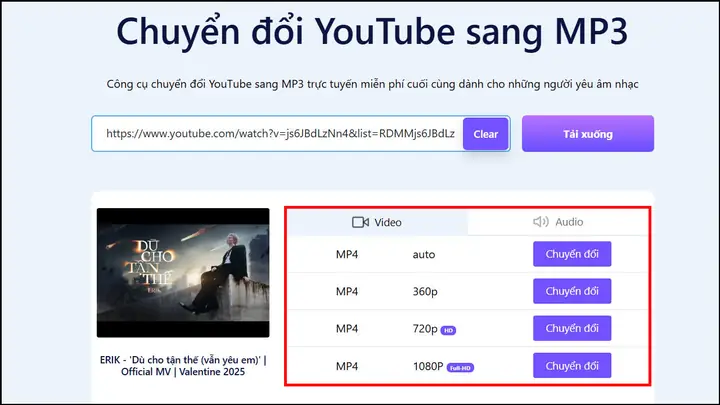Click the Full-HD badge next to 1080P

coord(460,368)
